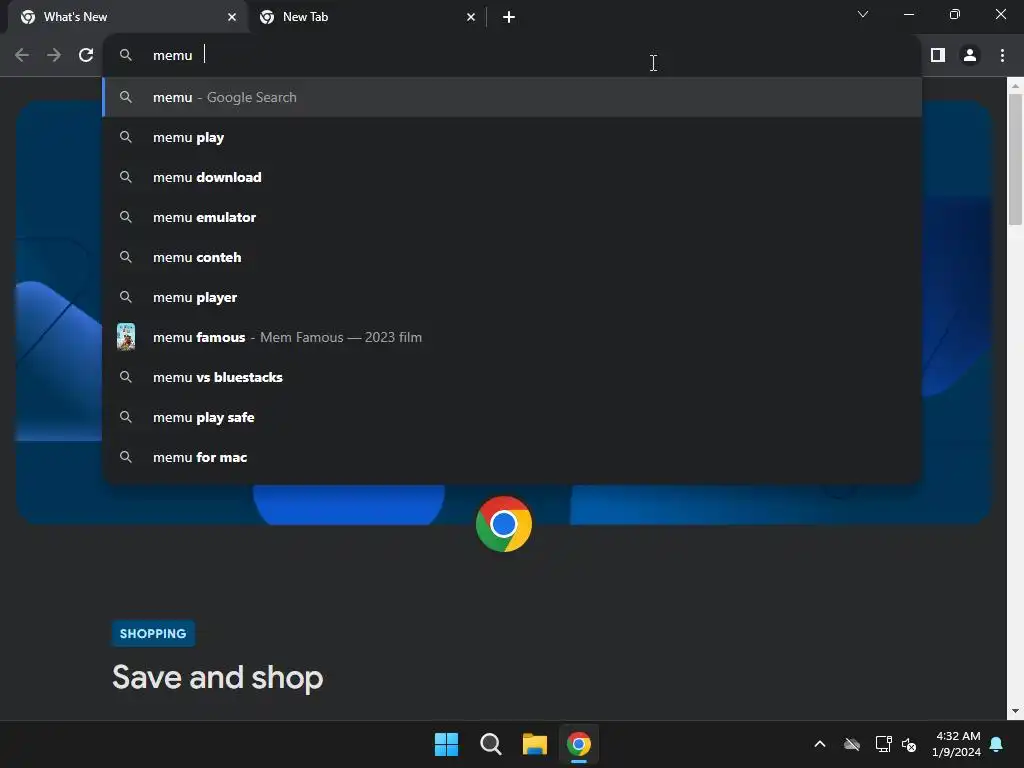The height and width of the screenshot is (768, 1024).
Task: Click the Chrome logo on the page
Action: click(x=504, y=524)
